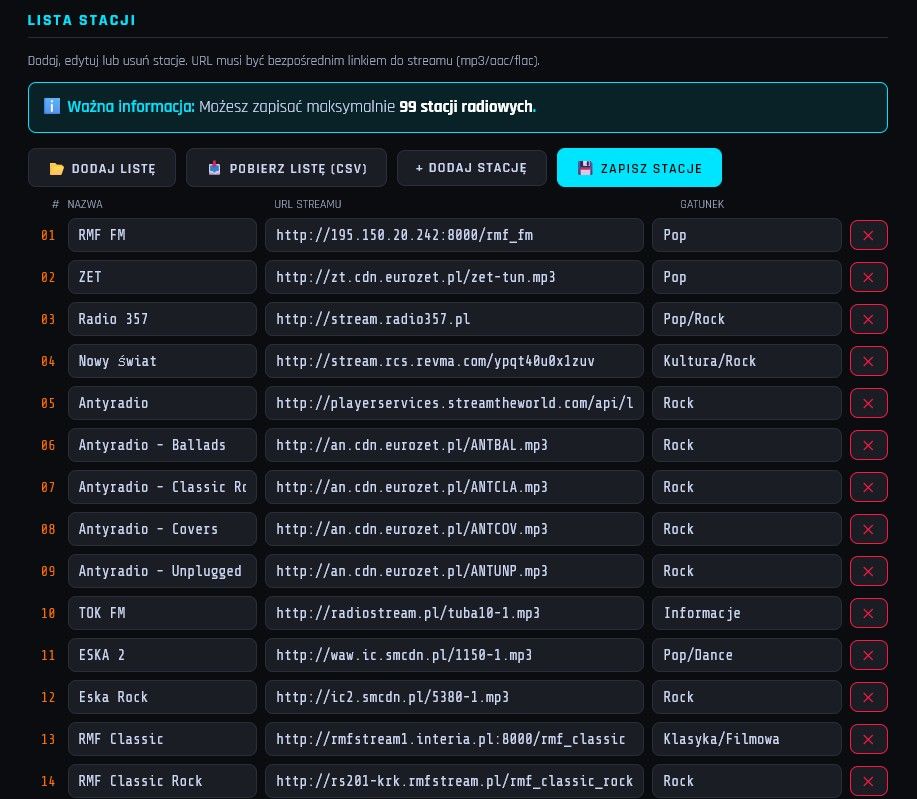The width and height of the screenshot is (917, 799).
Task: Click the Klasyka/Filmowa genre field
Action: coord(746,739)
